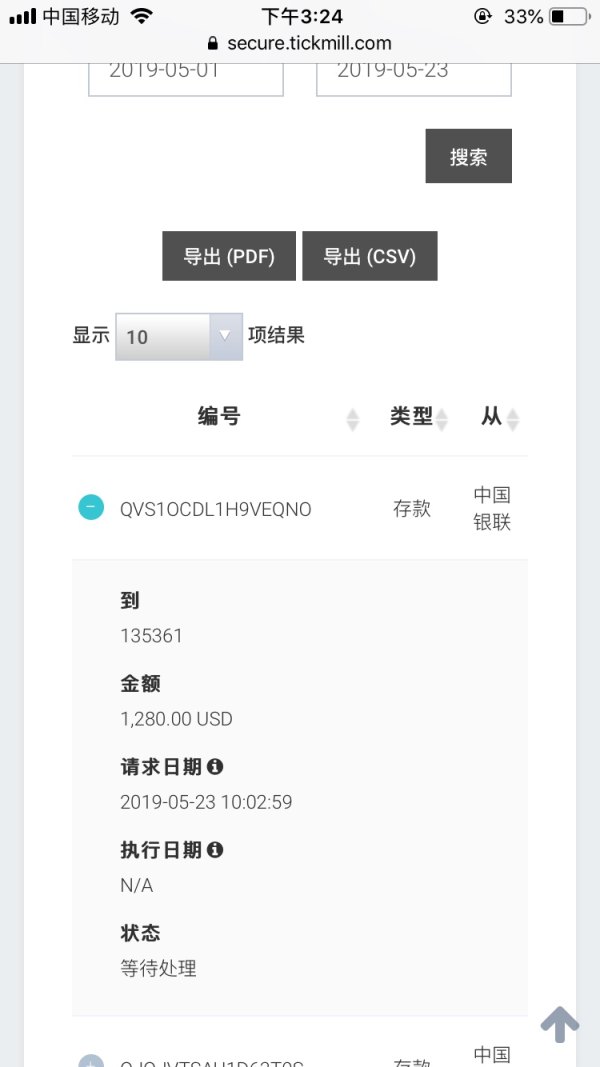
Task: Click info icon next to 请求日期
Action: point(215,767)
